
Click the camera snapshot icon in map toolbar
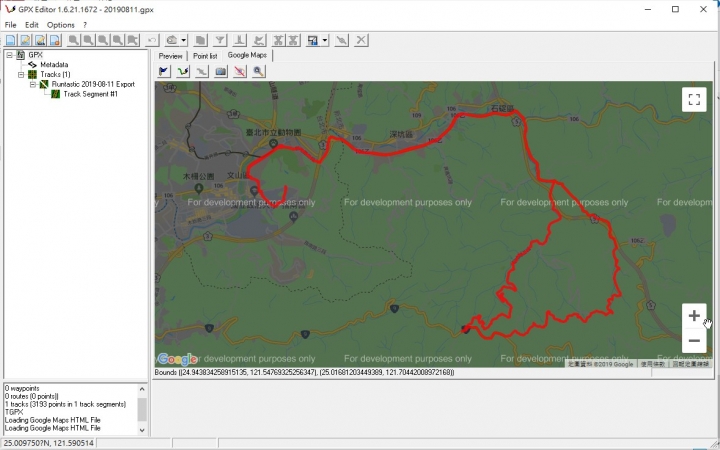(x=221, y=72)
